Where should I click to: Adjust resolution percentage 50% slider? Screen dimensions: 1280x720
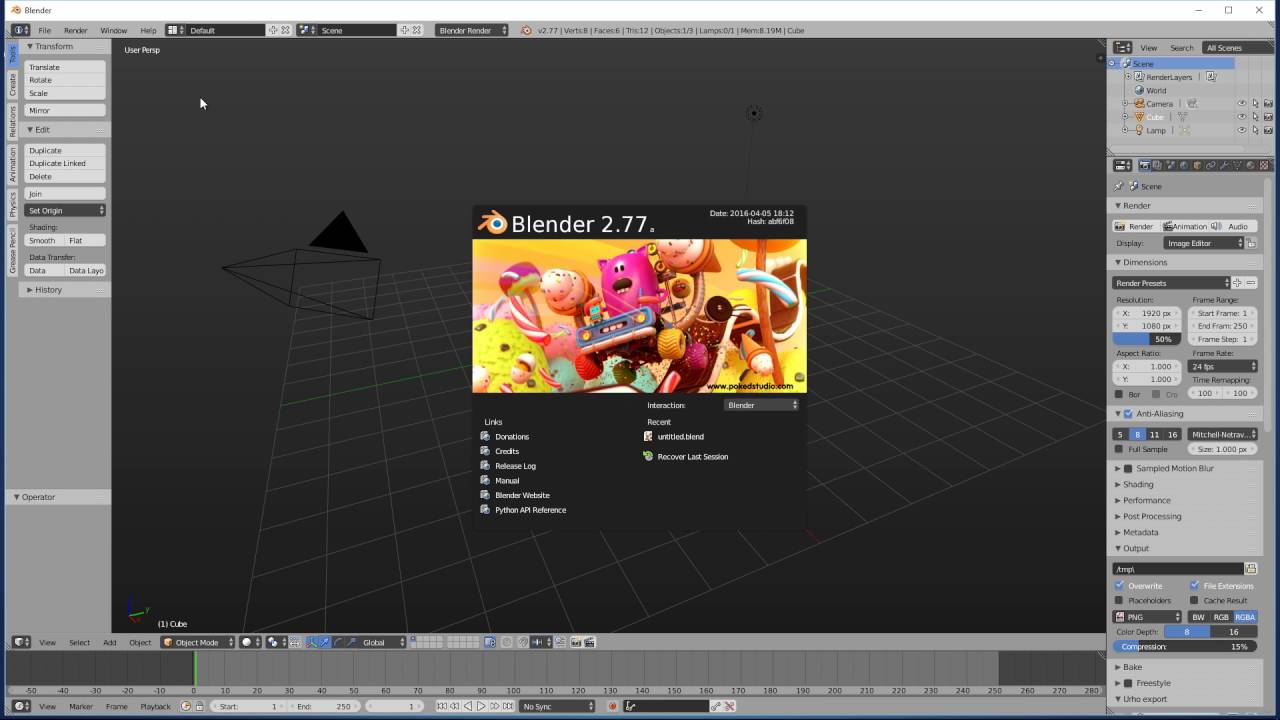point(1147,339)
